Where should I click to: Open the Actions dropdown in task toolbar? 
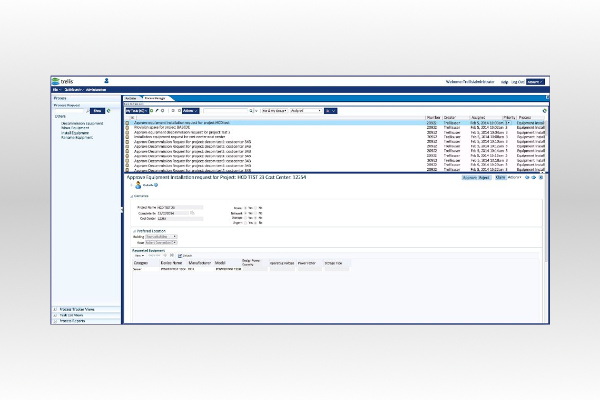pos(190,110)
